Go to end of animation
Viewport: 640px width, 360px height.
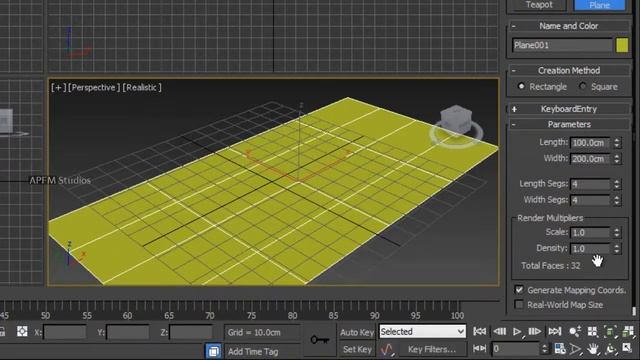tap(554, 331)
